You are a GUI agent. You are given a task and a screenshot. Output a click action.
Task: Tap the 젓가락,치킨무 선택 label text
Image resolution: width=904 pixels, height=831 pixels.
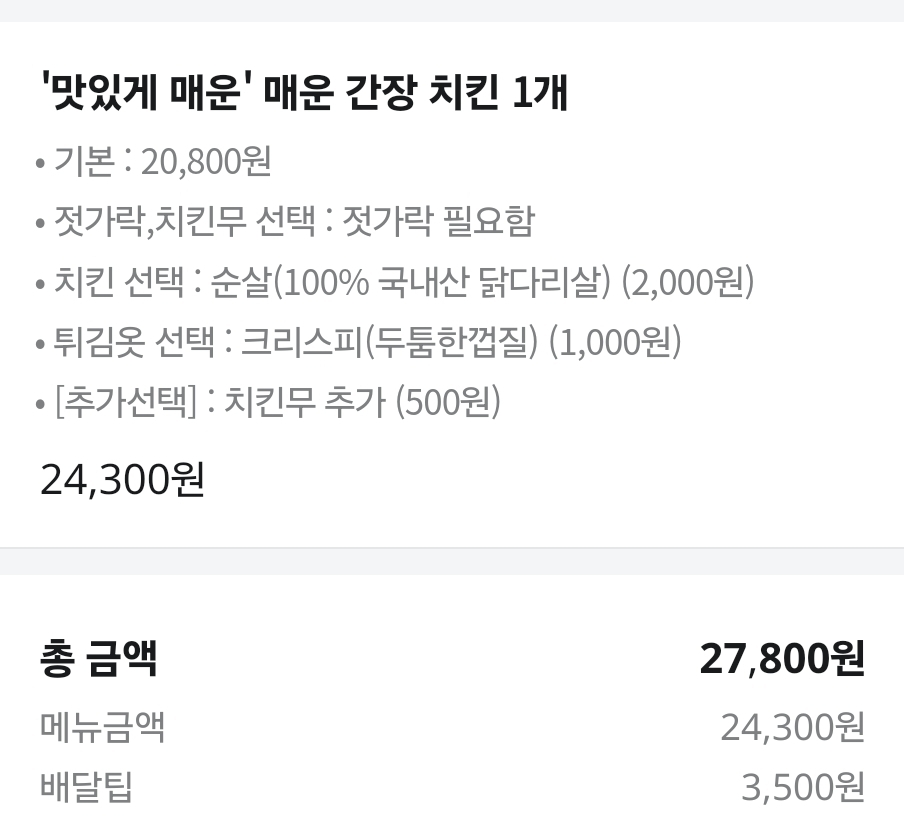pos(184,221)
